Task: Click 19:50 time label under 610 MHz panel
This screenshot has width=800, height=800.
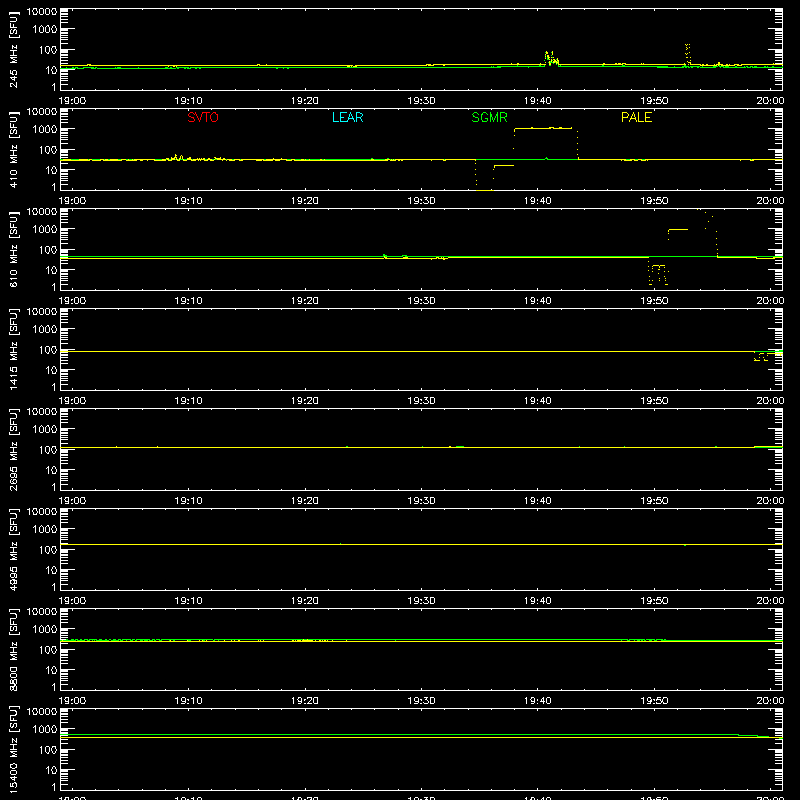Action: 654,301
